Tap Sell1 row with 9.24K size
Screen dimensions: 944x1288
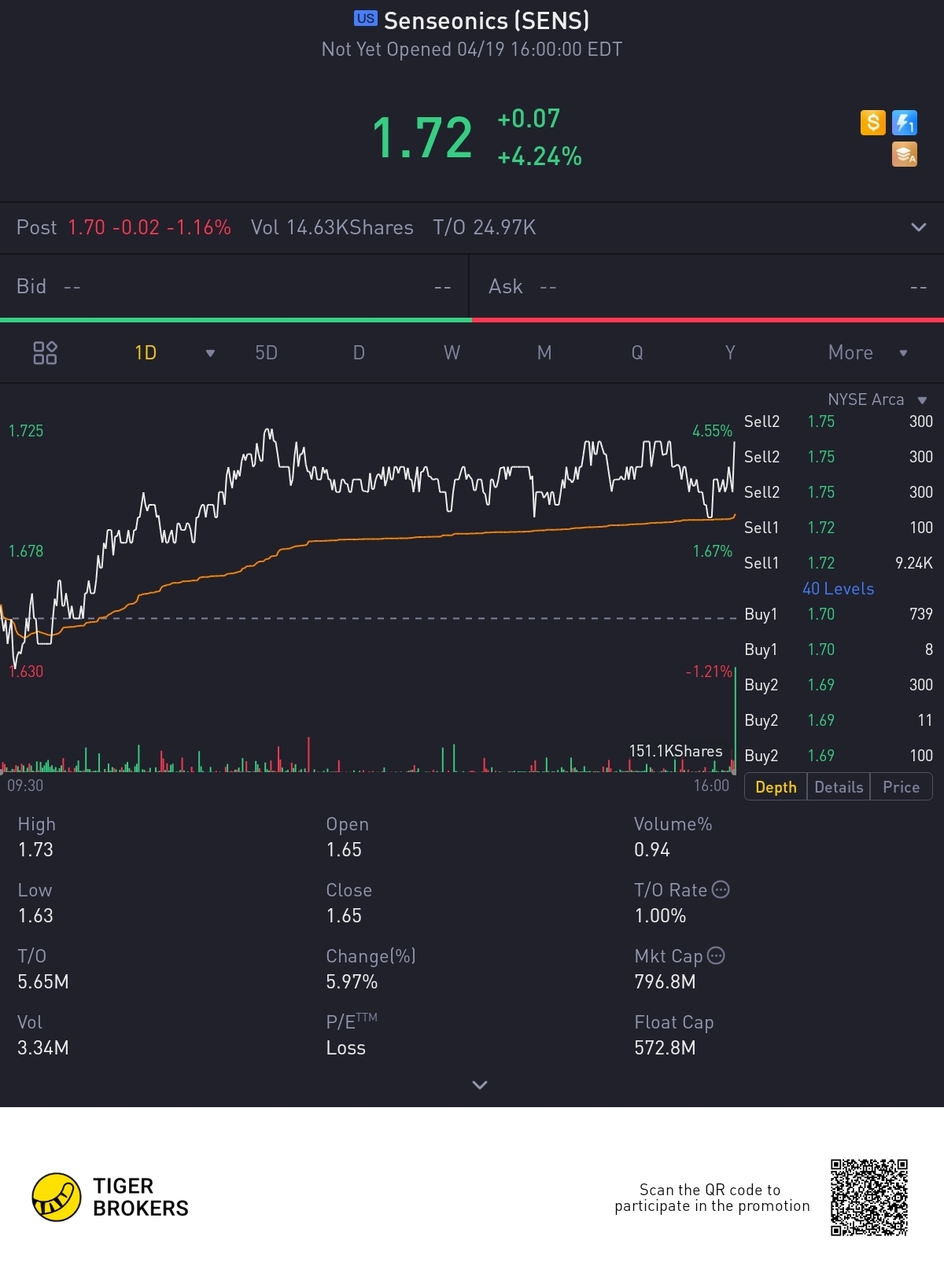839,563
